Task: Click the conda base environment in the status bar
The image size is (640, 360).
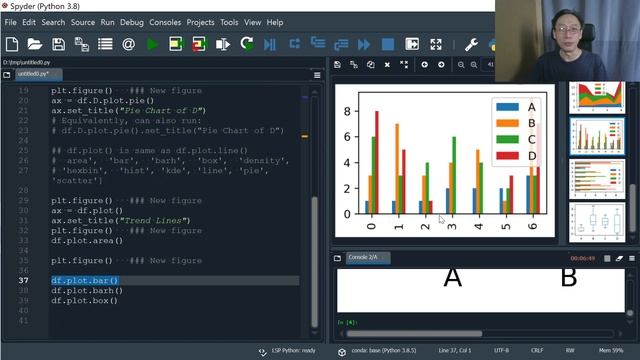Action: click(x=378, y=351)
